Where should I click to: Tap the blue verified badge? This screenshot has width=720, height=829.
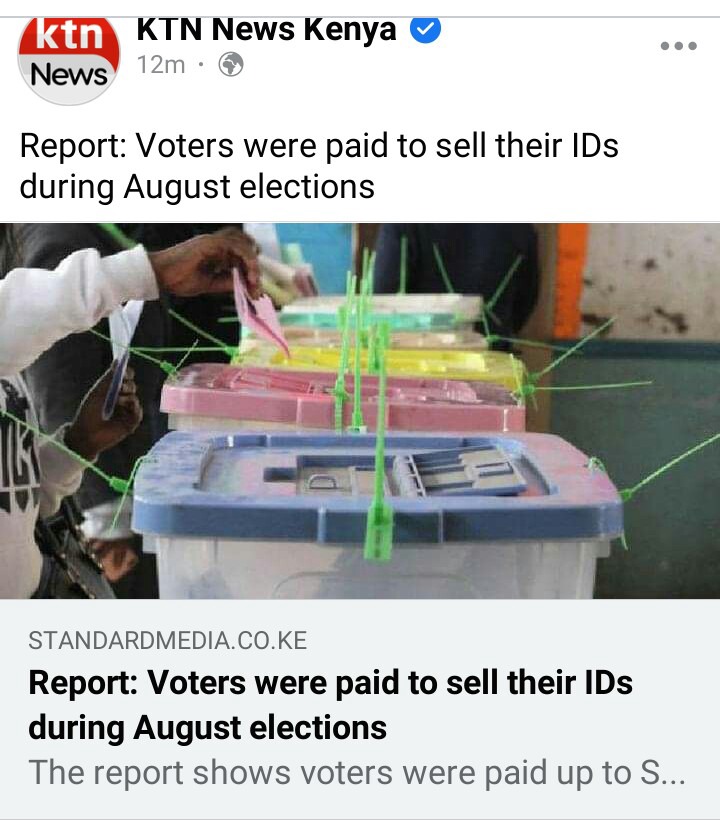click(x=426, y=30)
